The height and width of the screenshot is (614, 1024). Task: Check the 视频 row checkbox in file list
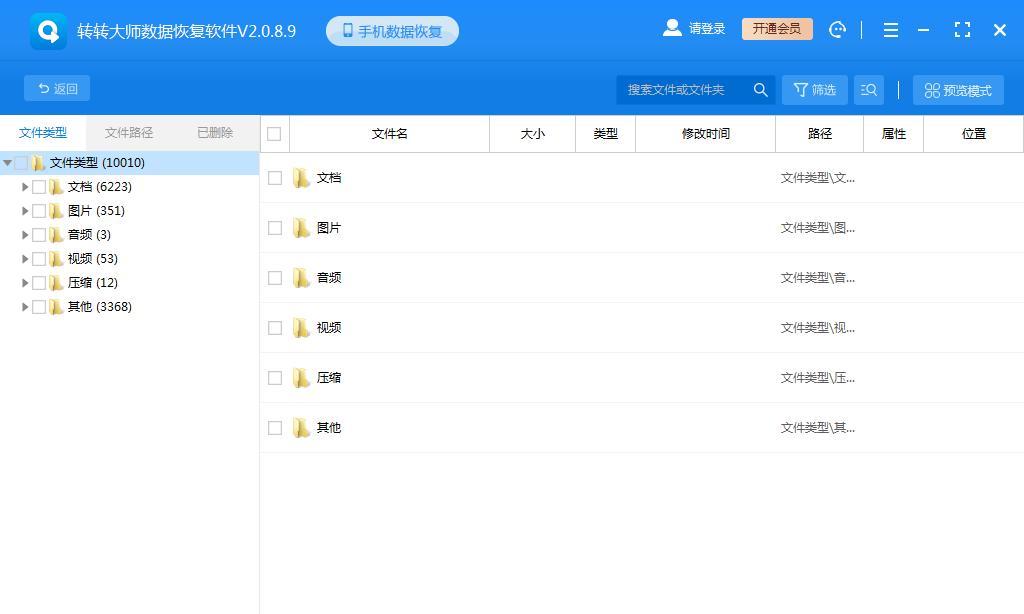[x=275, y=328]
